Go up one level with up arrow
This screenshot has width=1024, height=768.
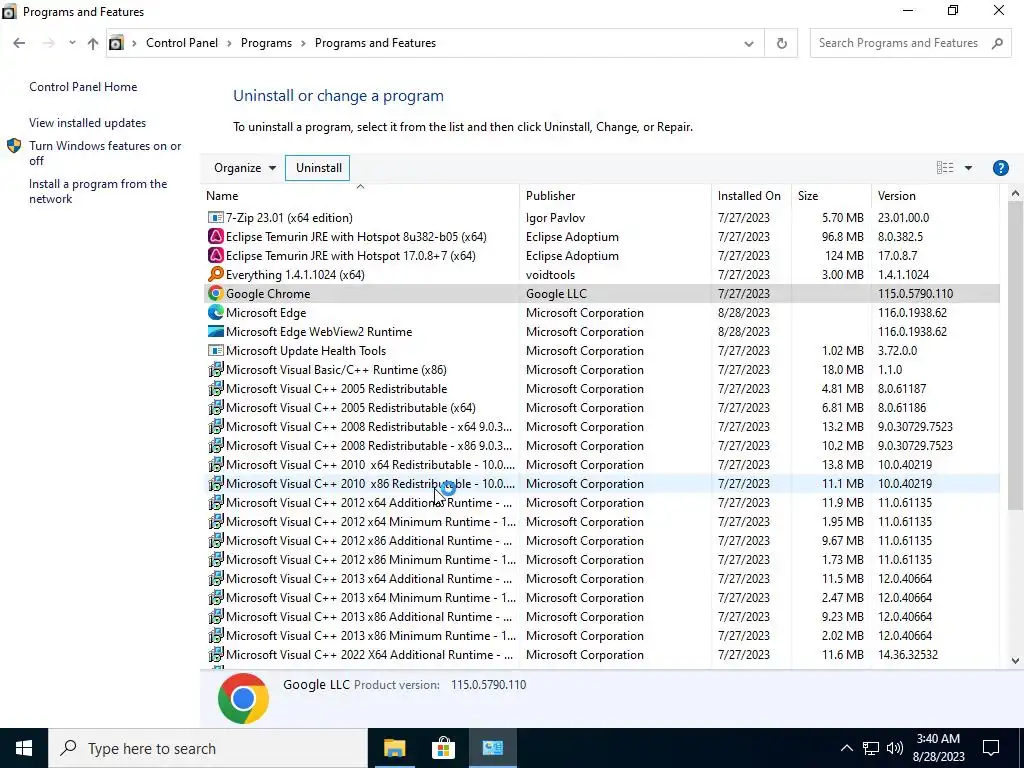pyautogui.click(x=93, y=43)
